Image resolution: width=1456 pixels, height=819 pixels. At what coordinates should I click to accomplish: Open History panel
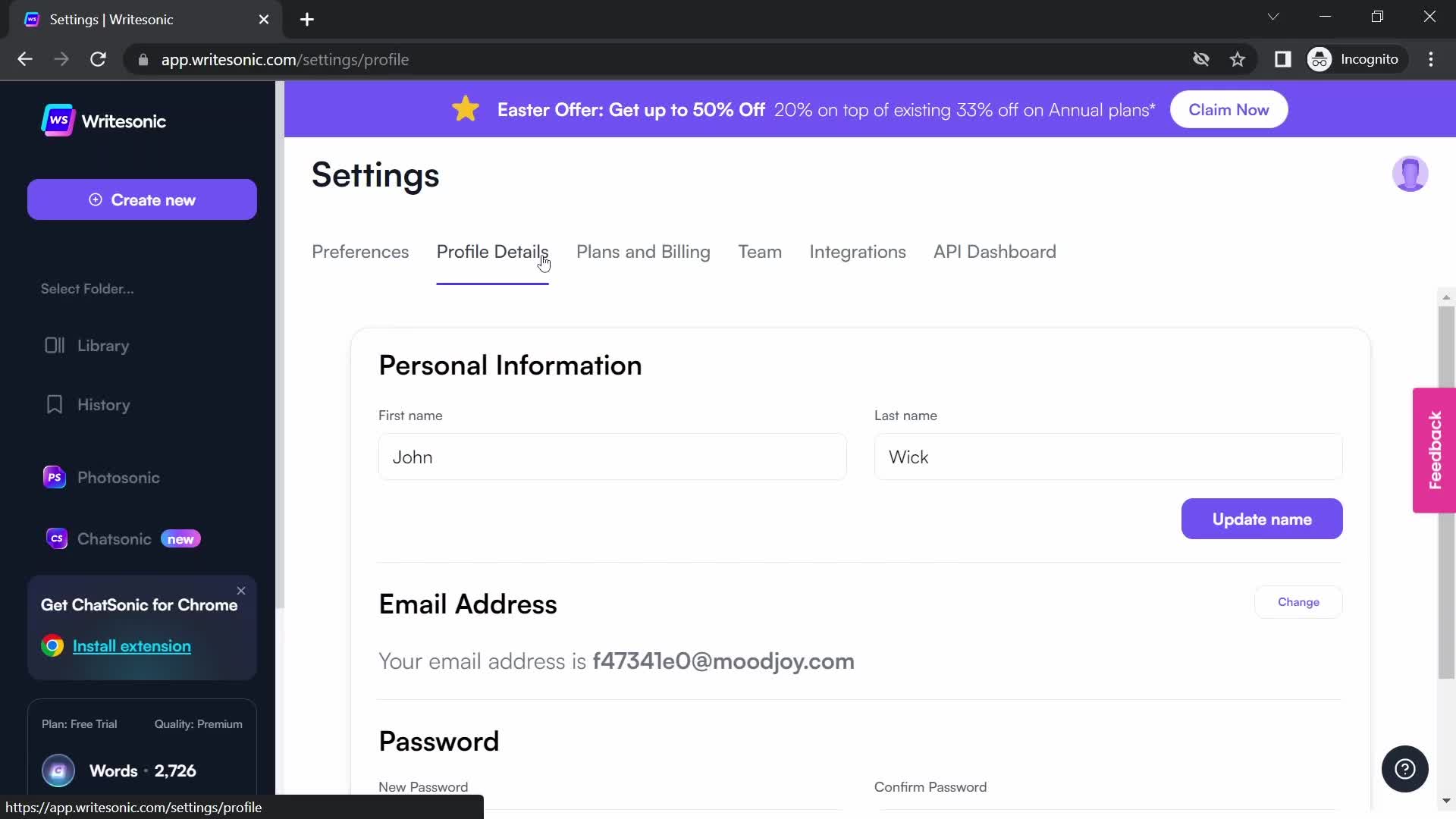(x=104, y=405)
